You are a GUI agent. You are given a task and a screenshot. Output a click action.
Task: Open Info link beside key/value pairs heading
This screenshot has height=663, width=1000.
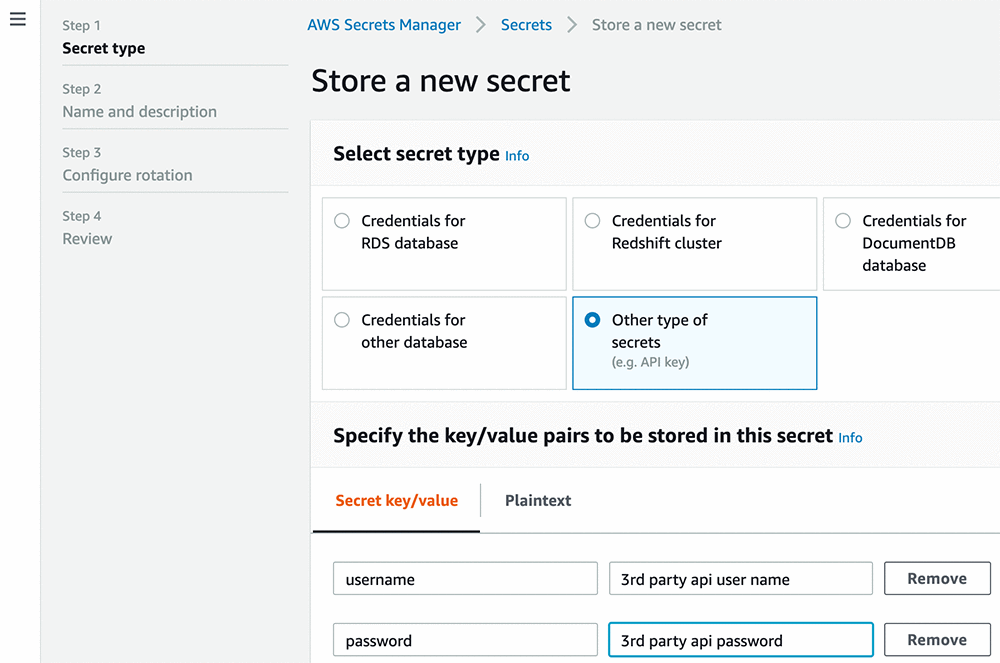[850, 438]
